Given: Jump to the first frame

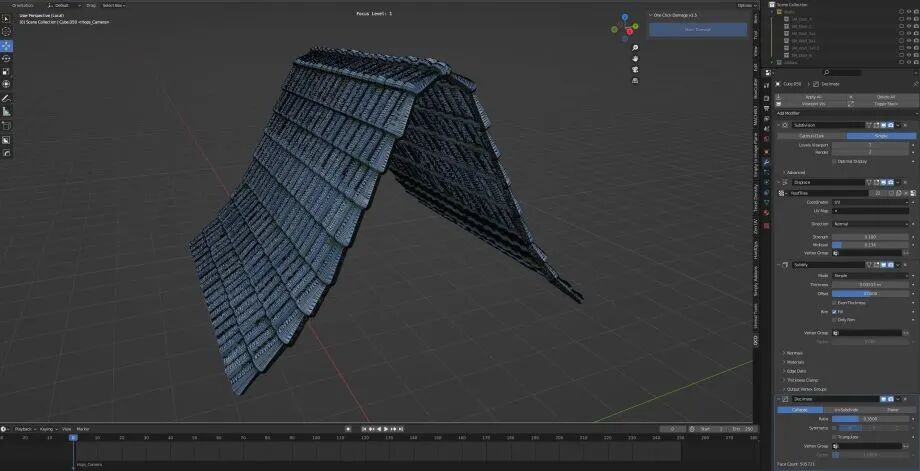Looking at the screenshot, I should 364,429.
